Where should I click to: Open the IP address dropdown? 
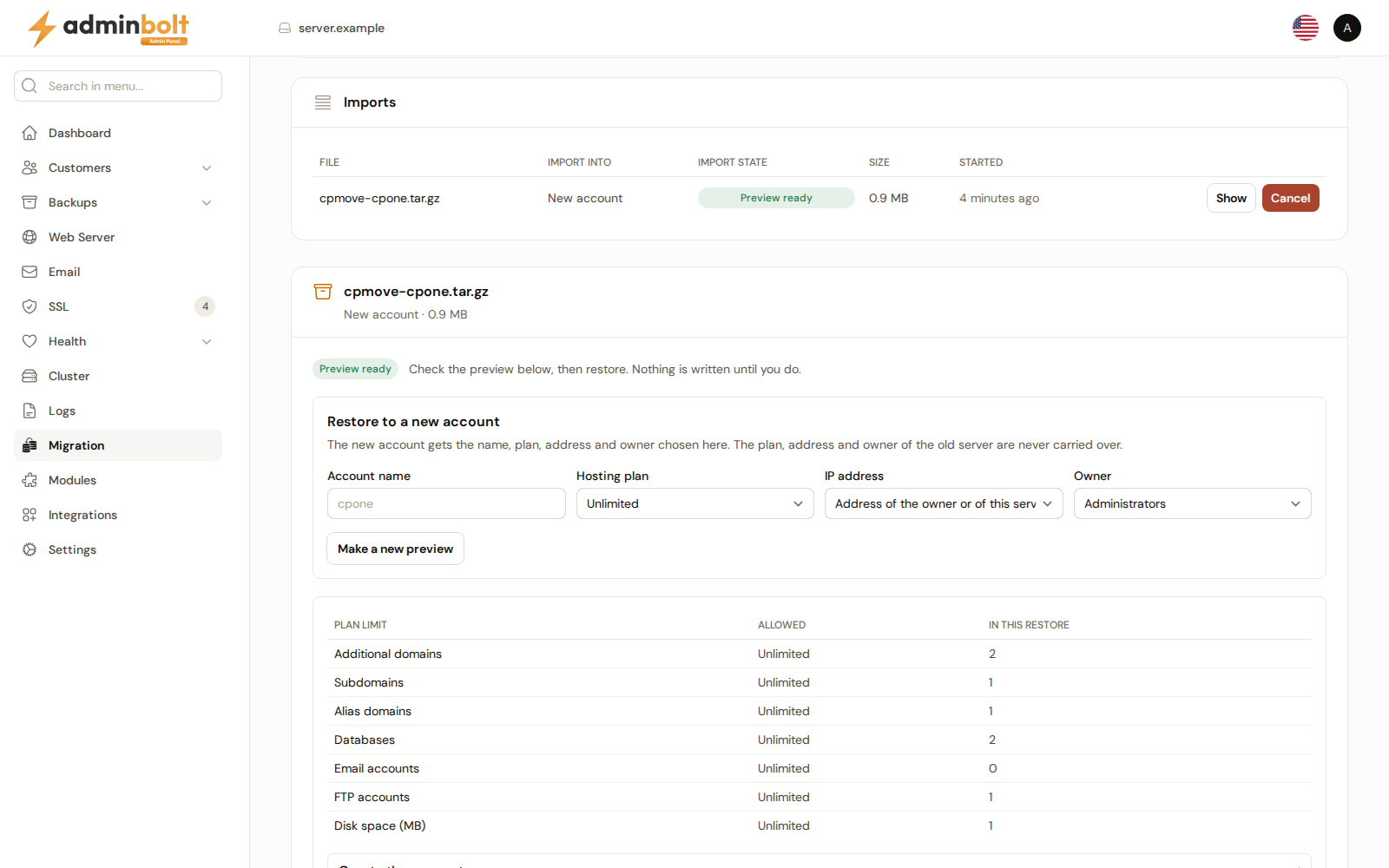tap(944, 503)
